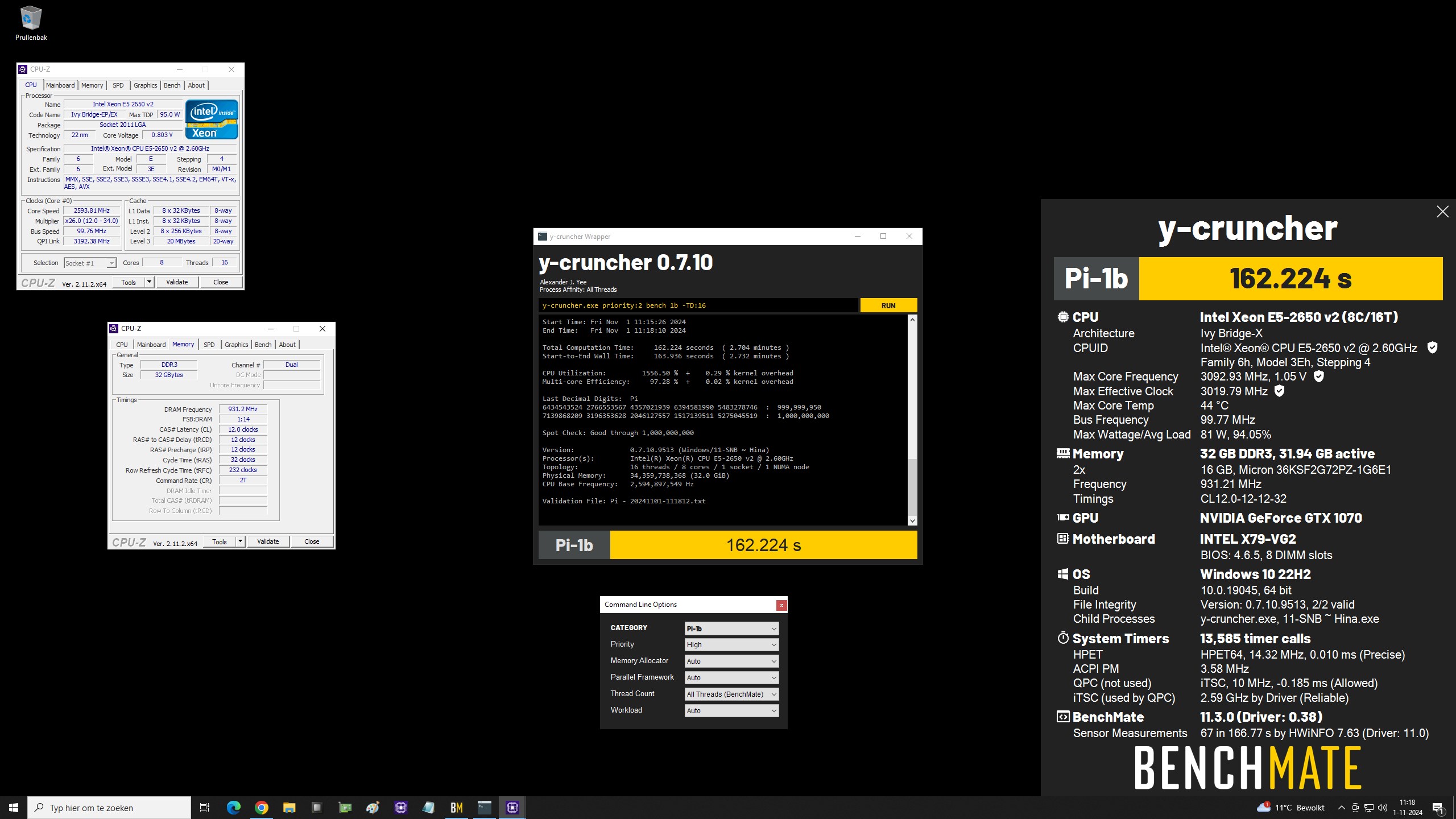Click Close in the top CPU-Z window
This screenshot has height=819, width=1456.
(221, 282)
